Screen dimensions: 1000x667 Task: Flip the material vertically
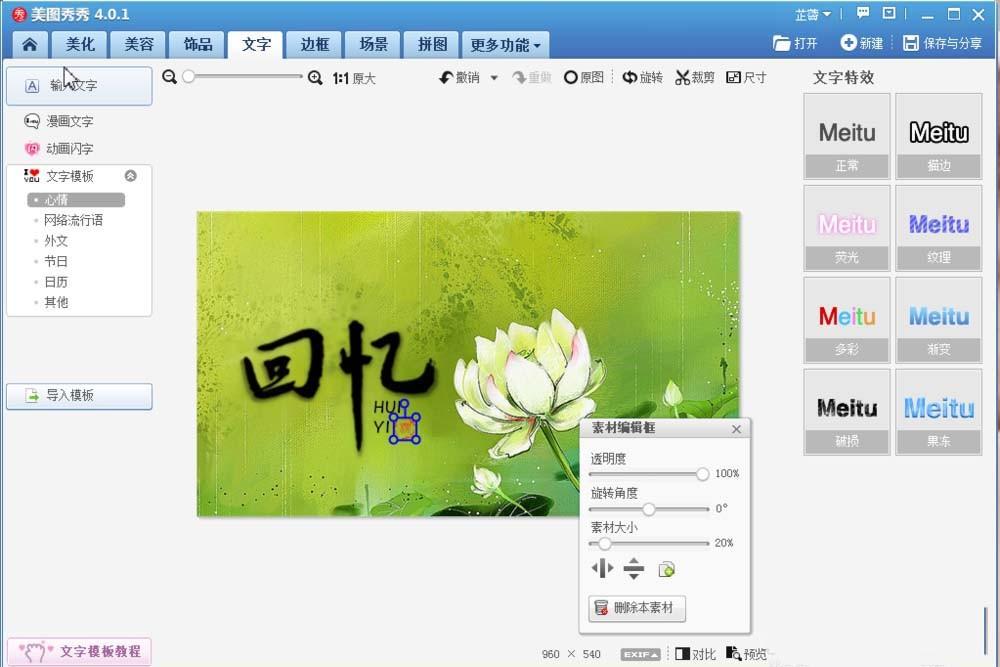click(x=634, y=568)
